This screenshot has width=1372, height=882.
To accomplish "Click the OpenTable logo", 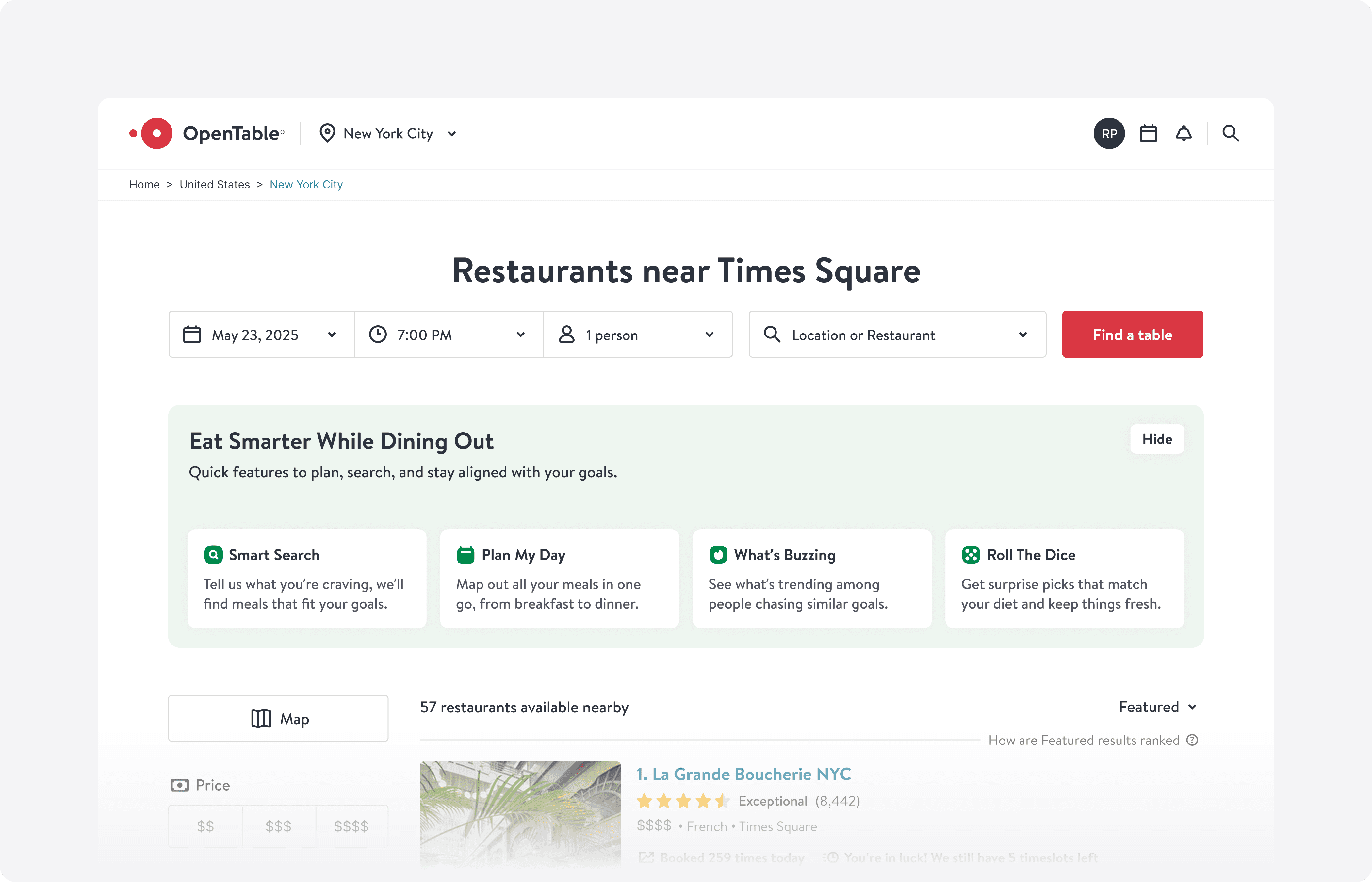I will (x=207, y=134).
